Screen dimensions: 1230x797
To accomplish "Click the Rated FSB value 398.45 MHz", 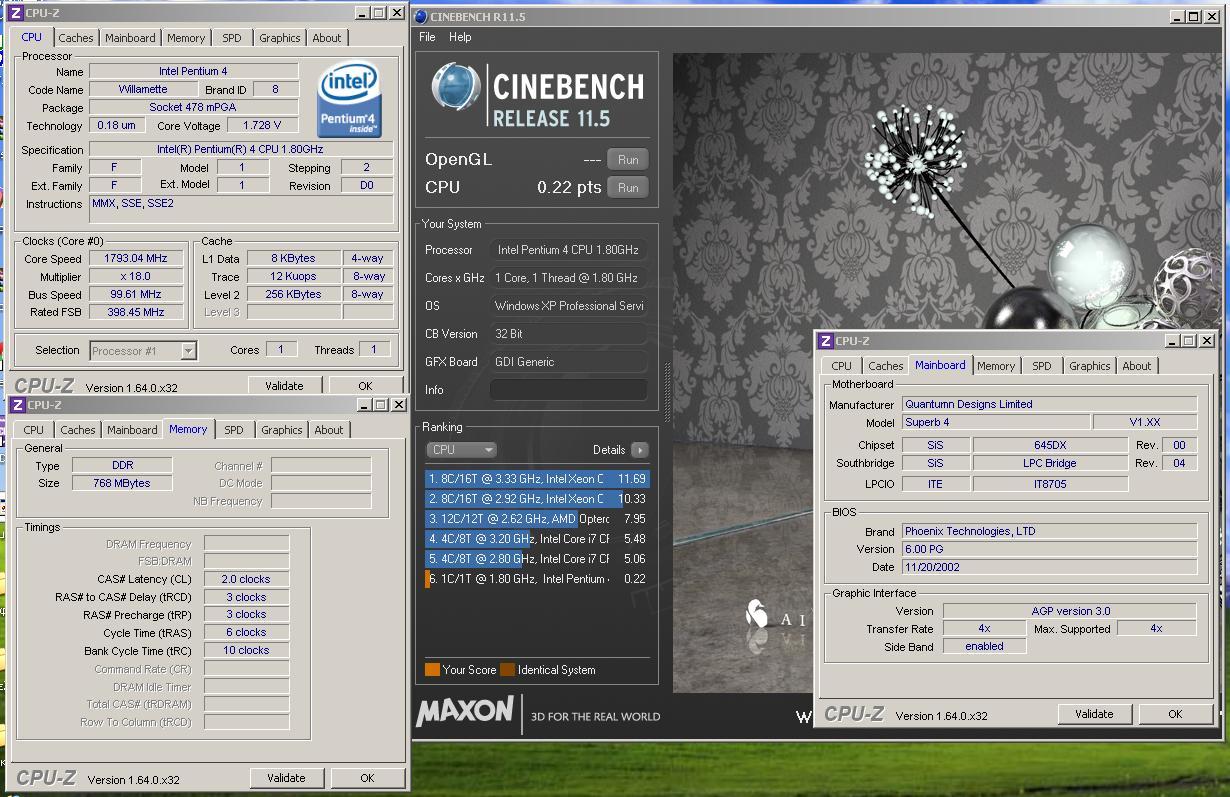I will [x=137, y=313].
